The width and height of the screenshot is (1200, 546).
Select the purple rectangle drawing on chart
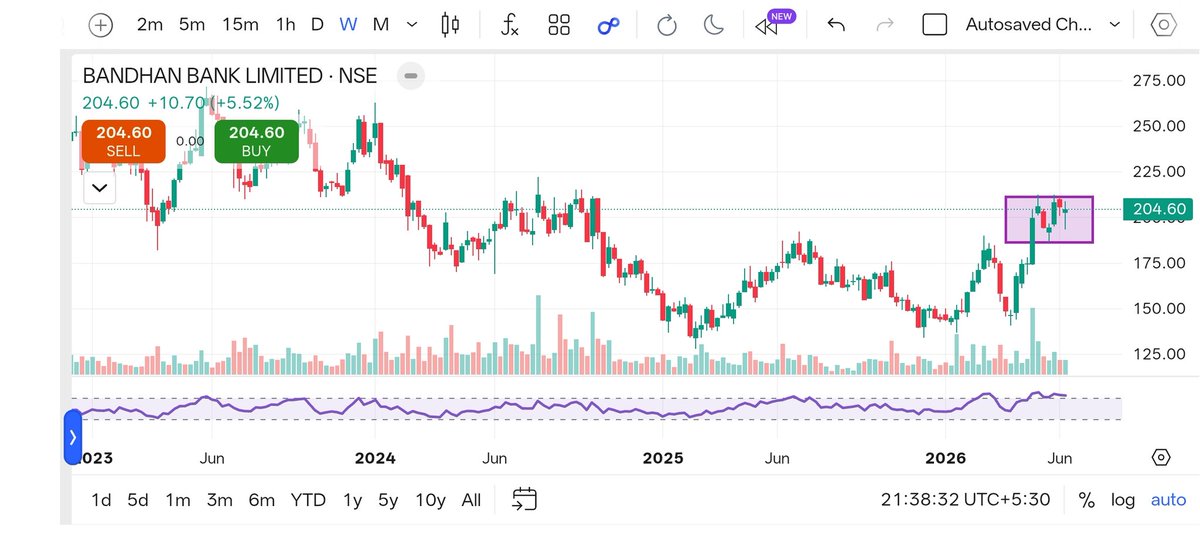coord(1049,219)
